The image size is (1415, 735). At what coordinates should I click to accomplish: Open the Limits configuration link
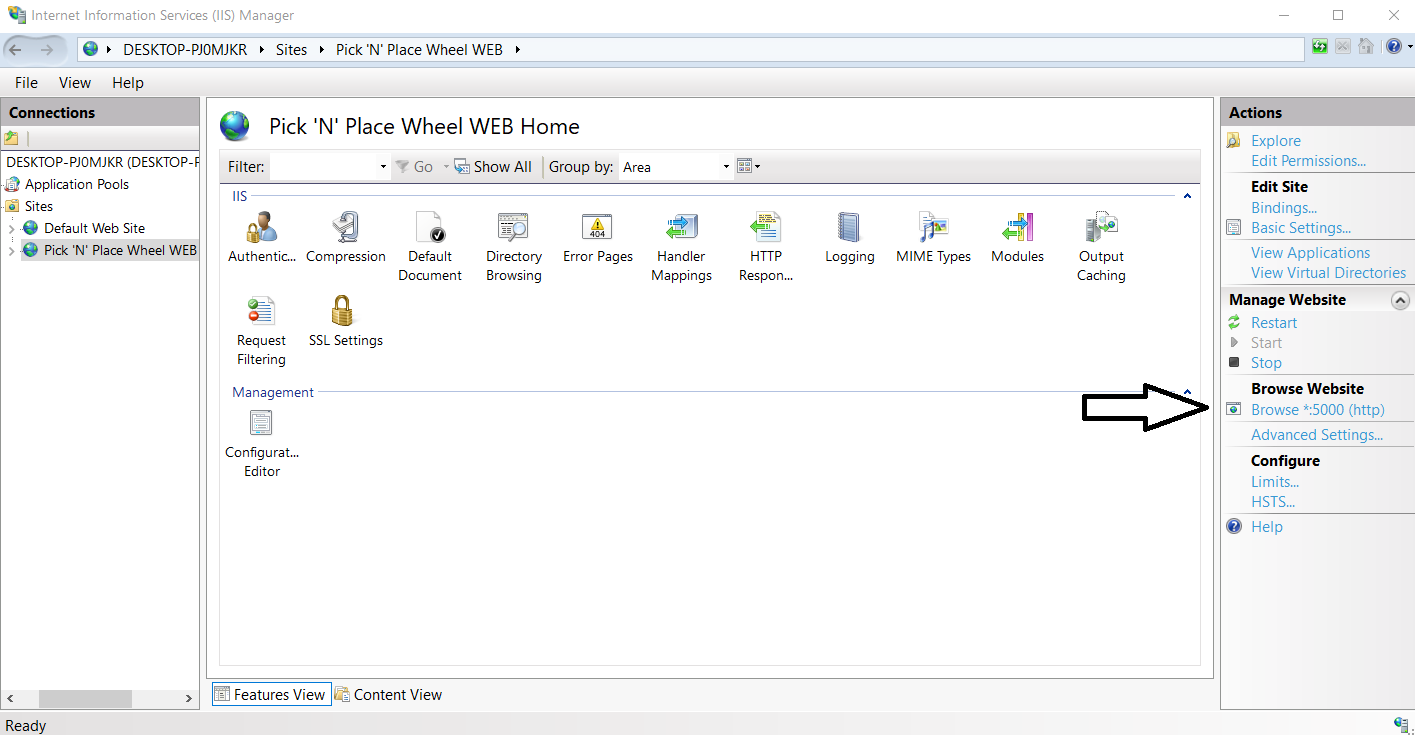click(1275, 482)
